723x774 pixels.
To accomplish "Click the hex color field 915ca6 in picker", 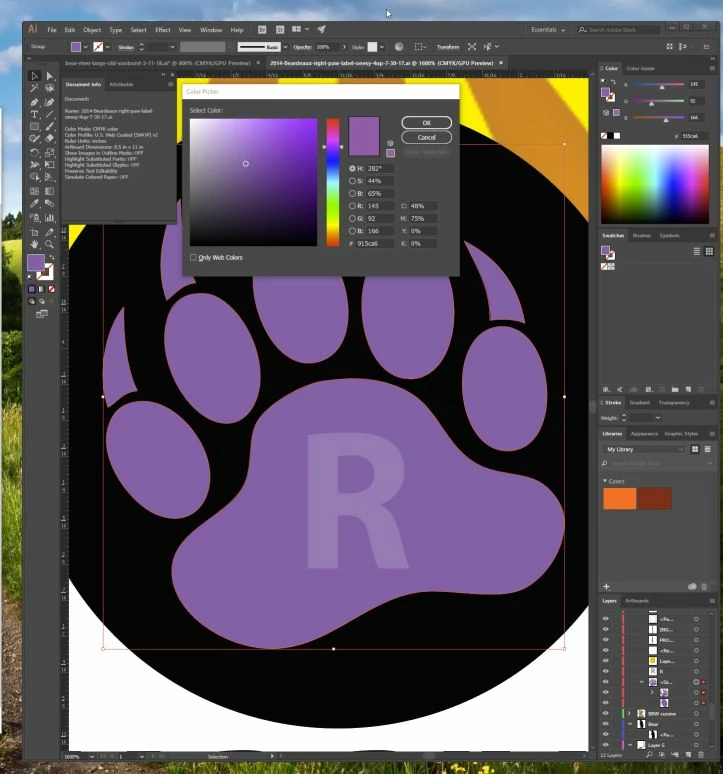I will pos(375,243).
